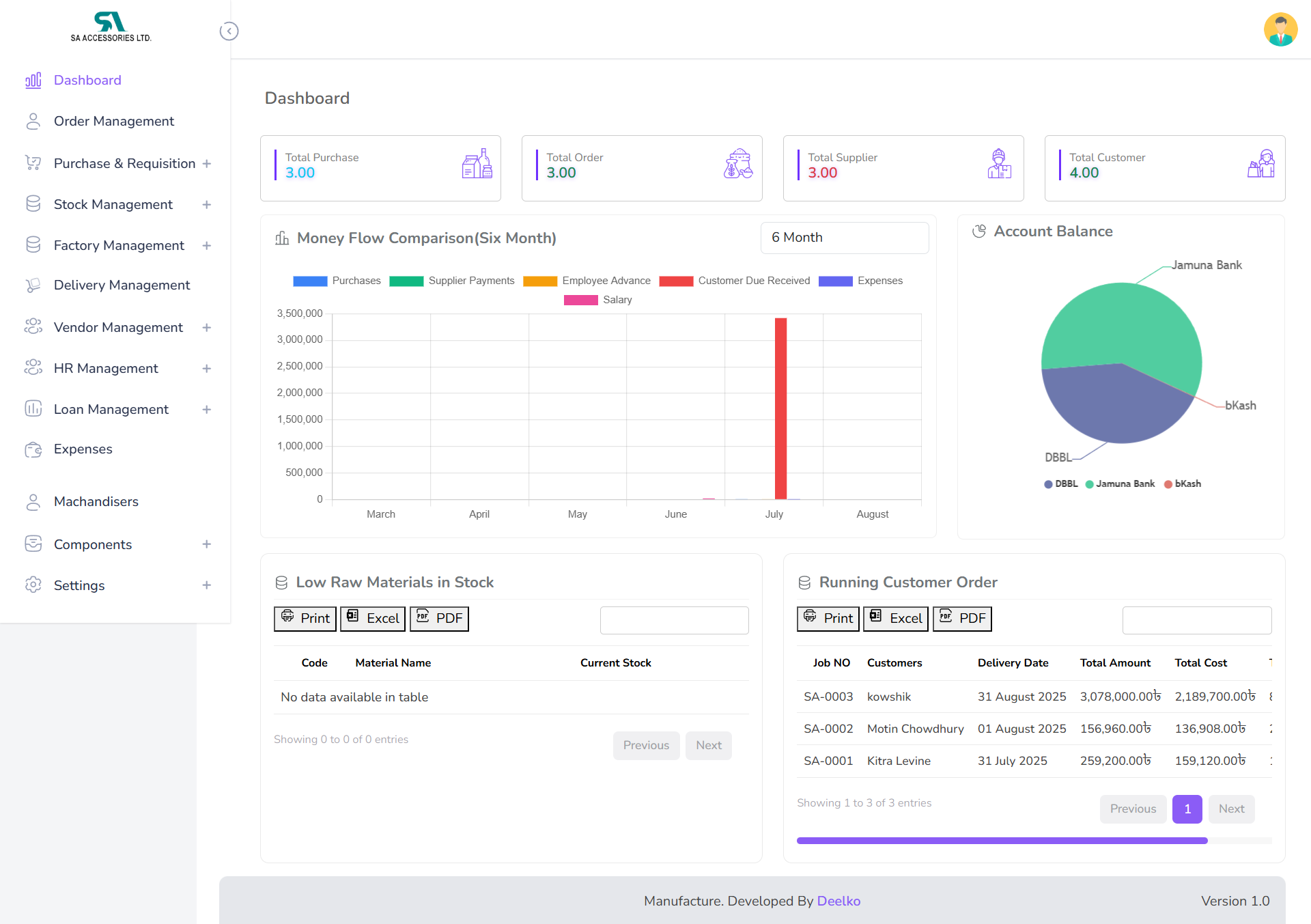Click the Expenses wallet icon in sidebar

tap(33, 449)
